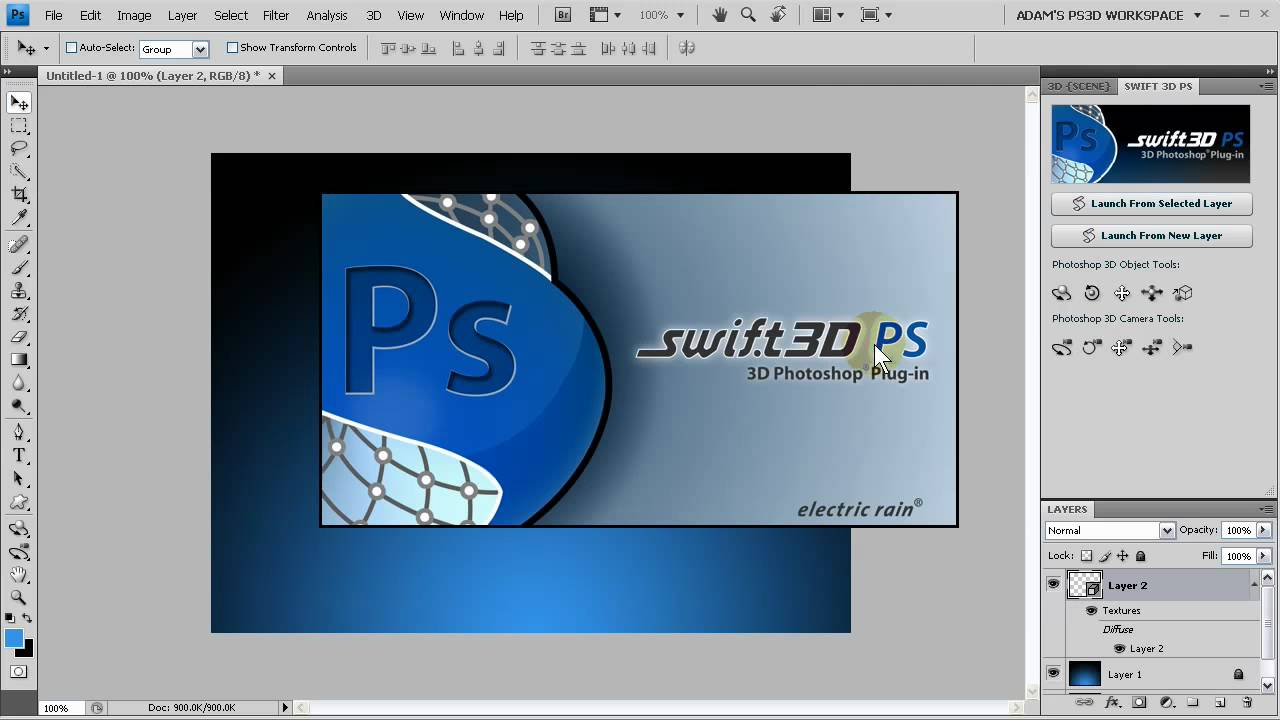Select the Hand tool in toolbox

pyautogui.click(x=19, y=575)
